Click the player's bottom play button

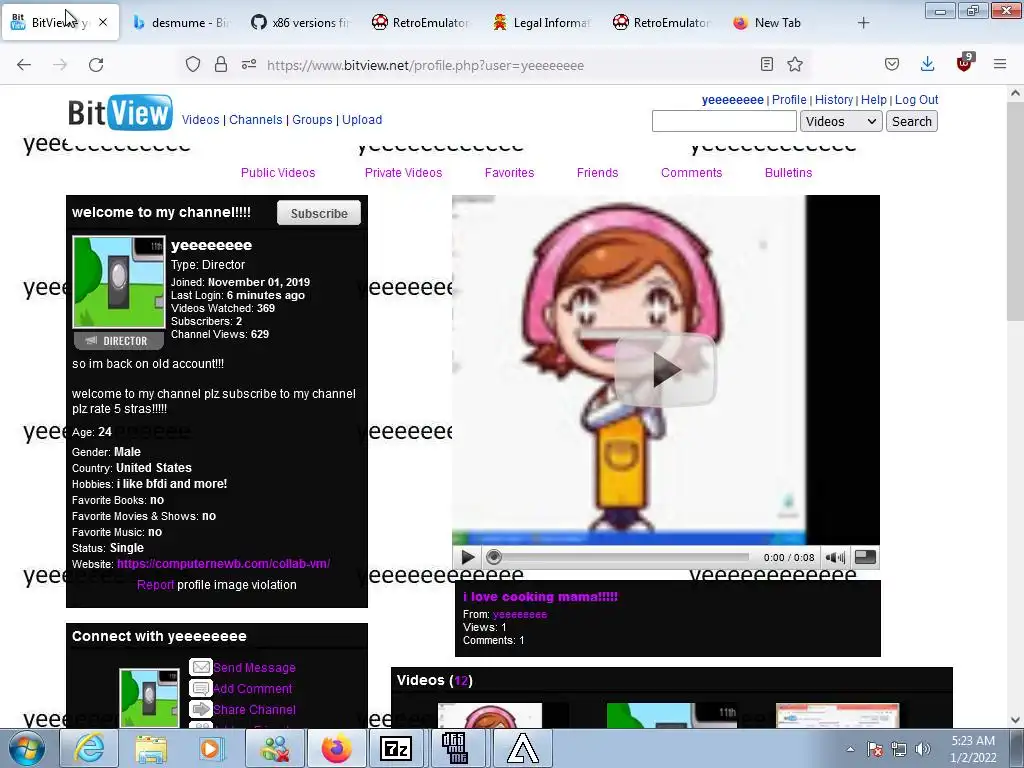(468, 557)
